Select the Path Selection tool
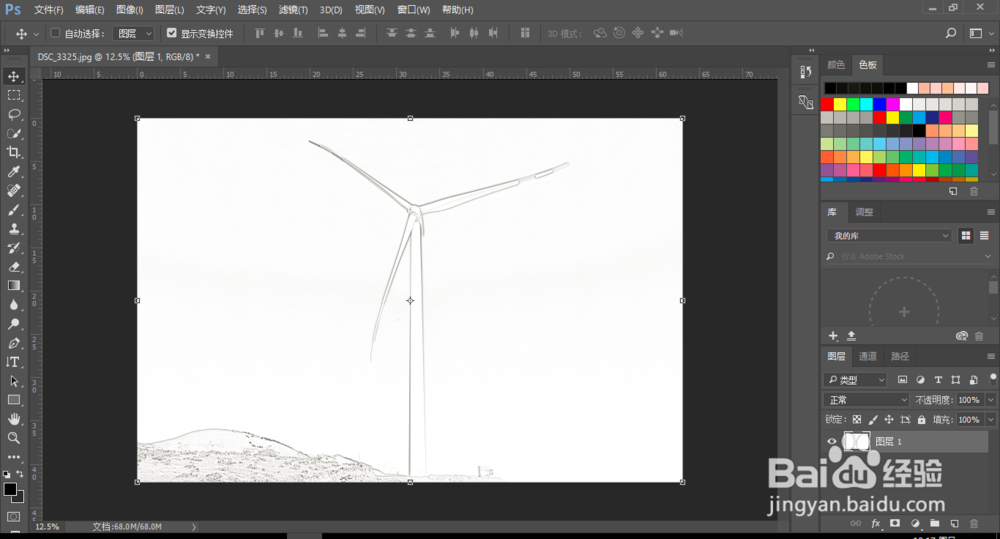Image resolution: width=1000 pixels, height=539 pixels. pos(13,381)
